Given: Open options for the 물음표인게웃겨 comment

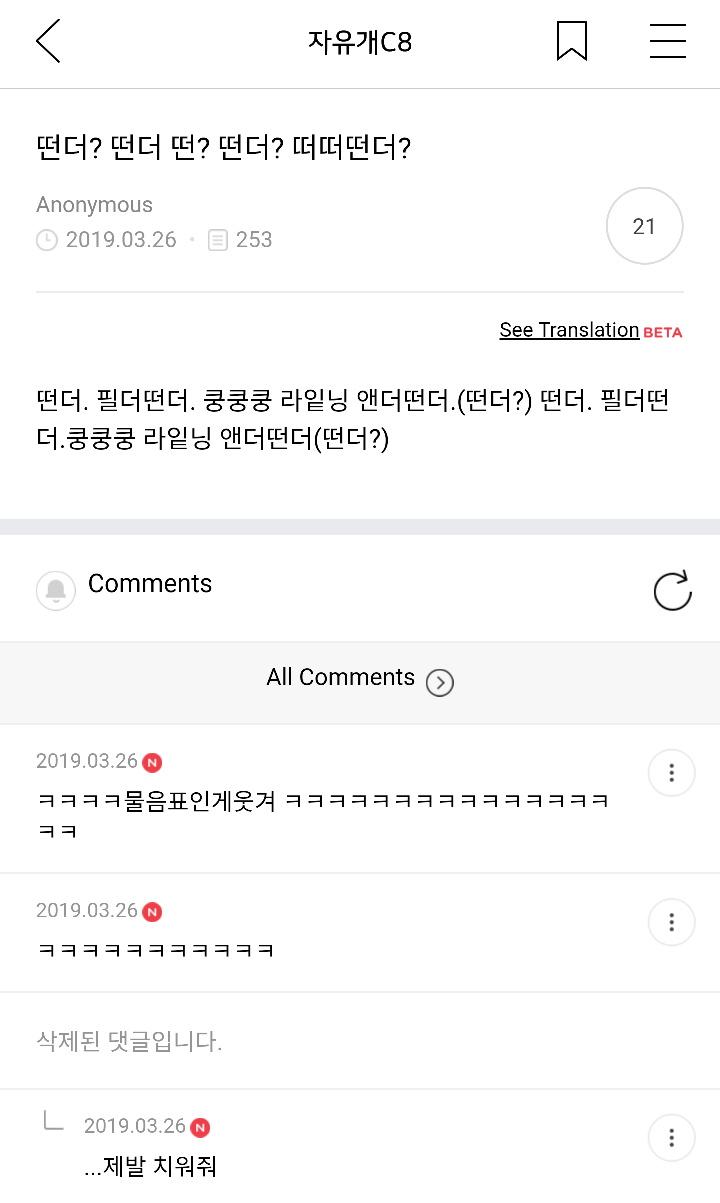Looking at the screenshot, I should point(671,773).
